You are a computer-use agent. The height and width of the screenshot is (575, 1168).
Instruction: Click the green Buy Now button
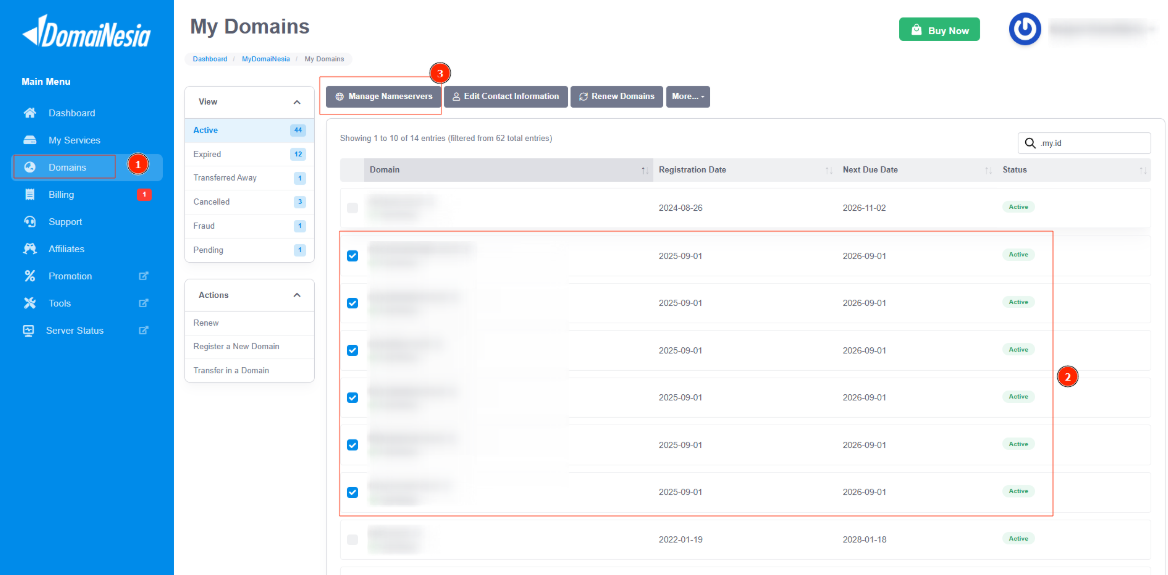tap(939, 30)
